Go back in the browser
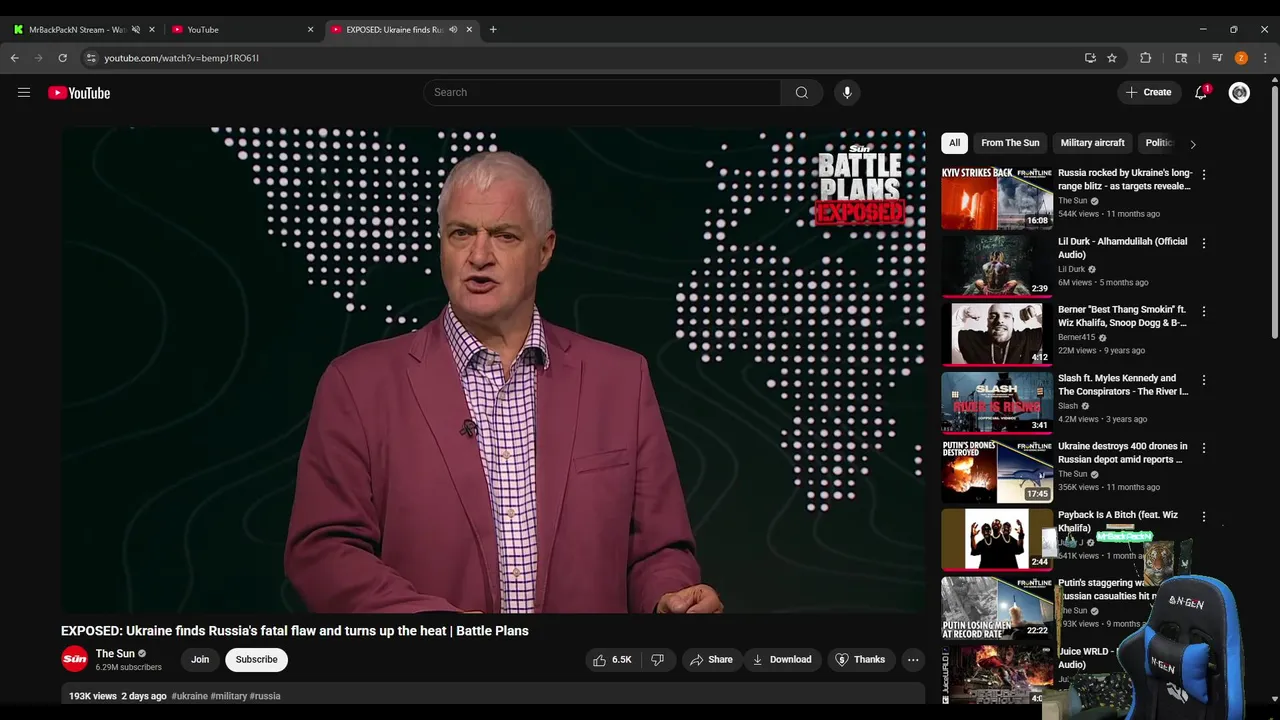 coord(15,58)
